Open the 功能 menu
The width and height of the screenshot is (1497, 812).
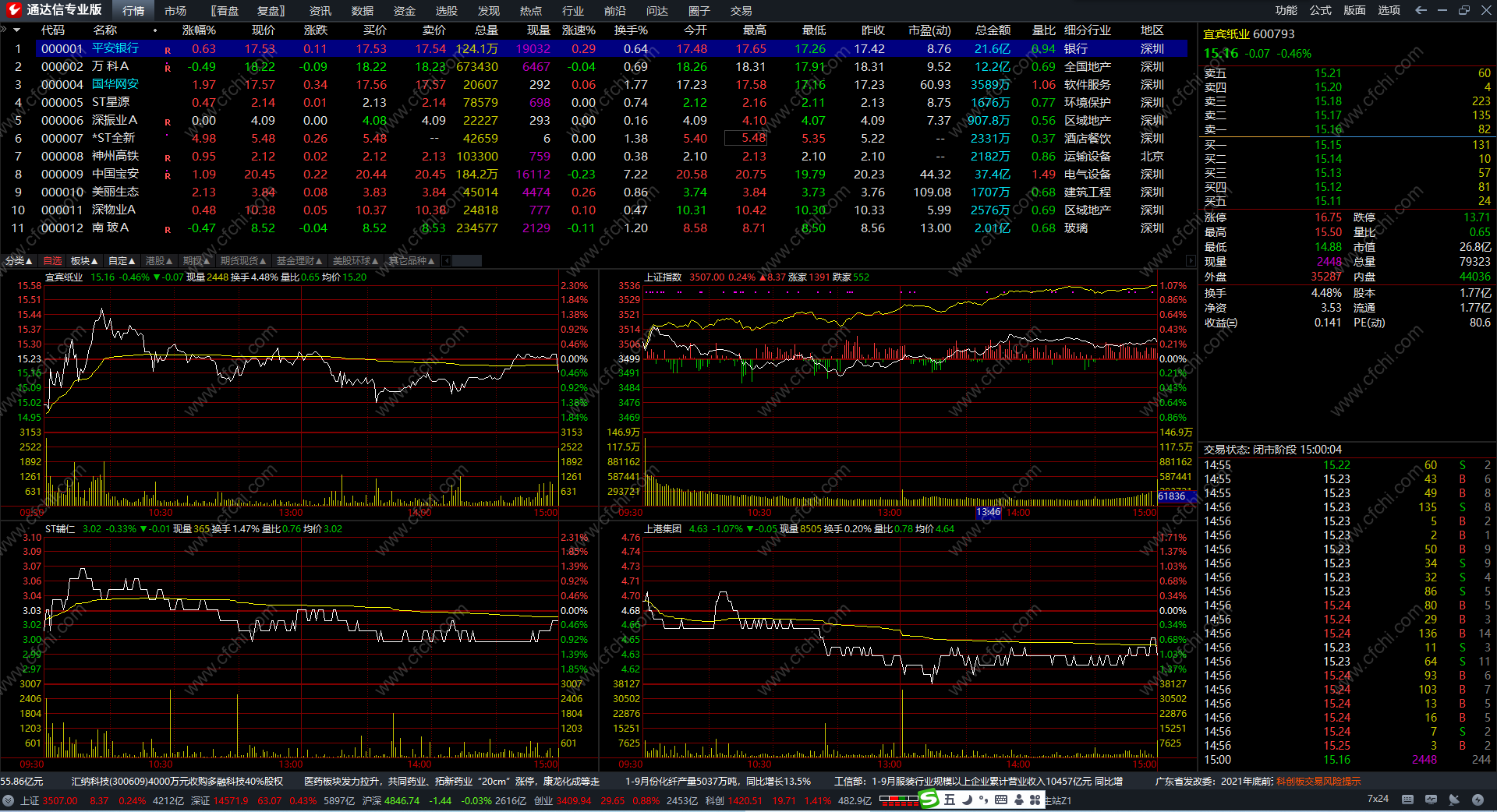(x=1286, y=10)
